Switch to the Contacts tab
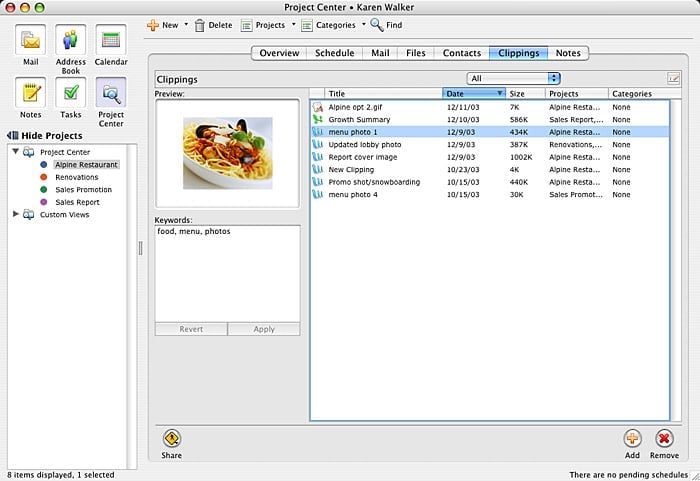This screenshot has height=481, width=700. tap(462, 53)
